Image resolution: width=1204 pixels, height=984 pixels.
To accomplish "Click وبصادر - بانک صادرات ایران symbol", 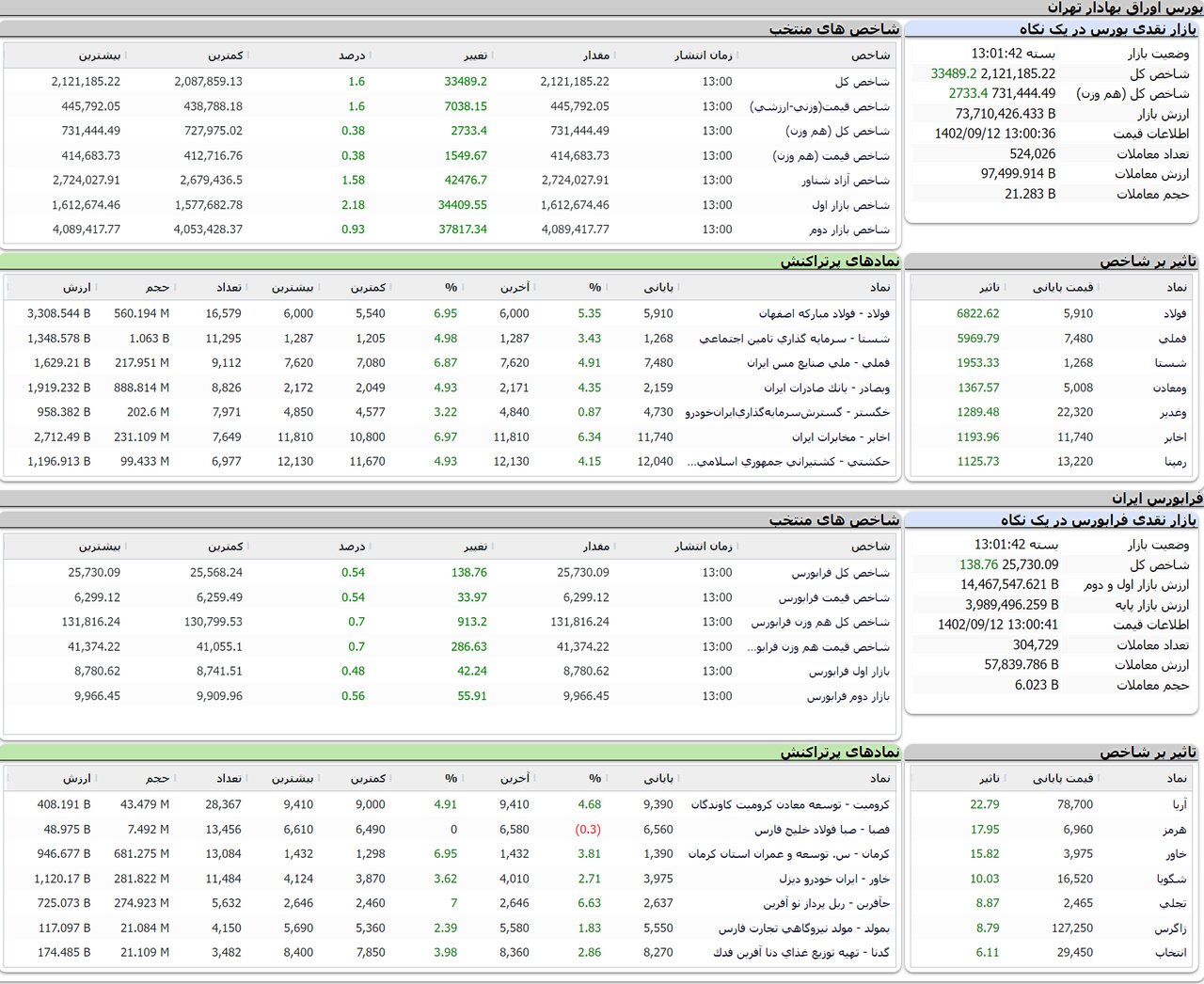I will 826,388.
